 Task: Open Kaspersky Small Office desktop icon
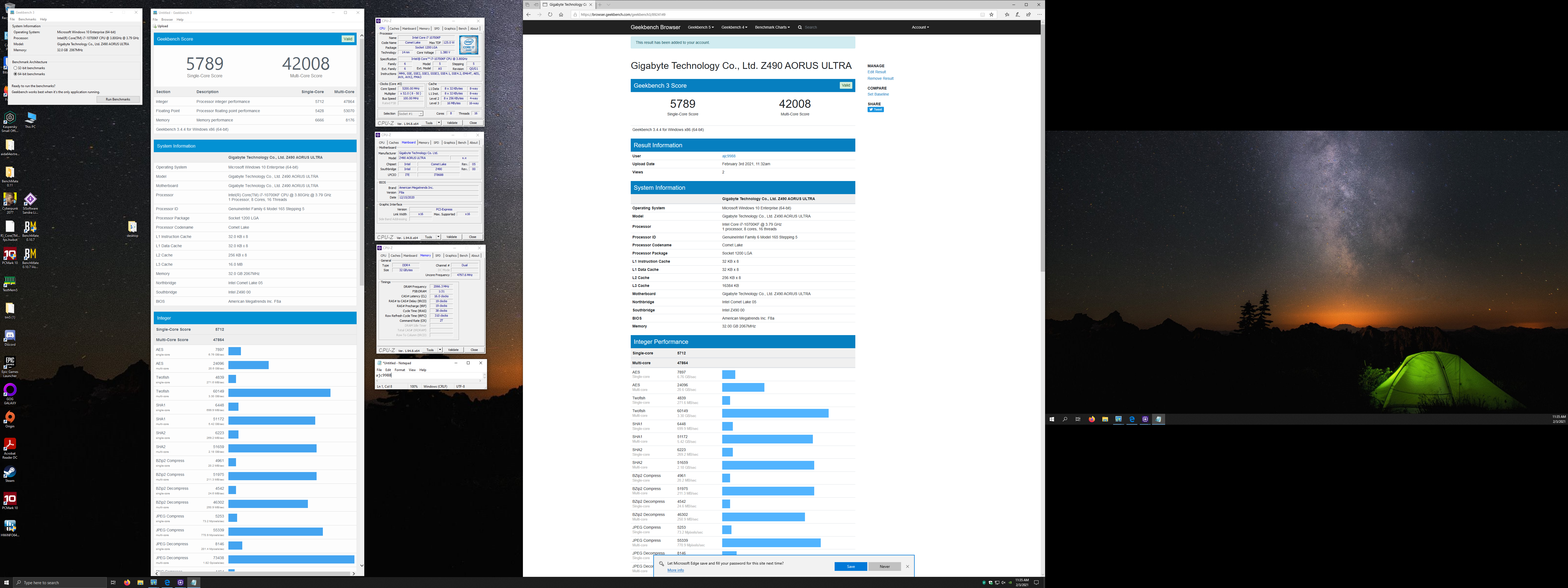pyautogui.click(x=10, y=122)
